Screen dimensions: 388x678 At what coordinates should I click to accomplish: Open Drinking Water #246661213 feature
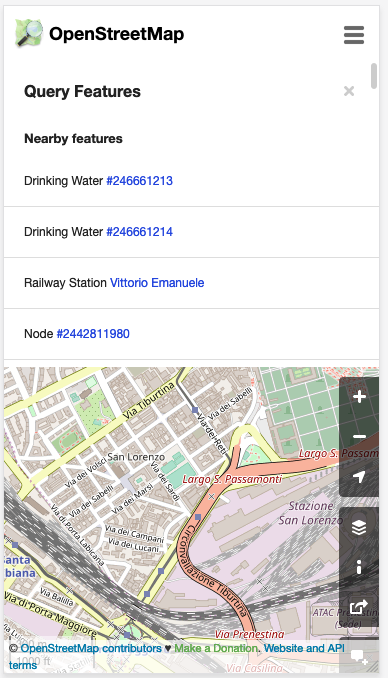coord(139,181)
